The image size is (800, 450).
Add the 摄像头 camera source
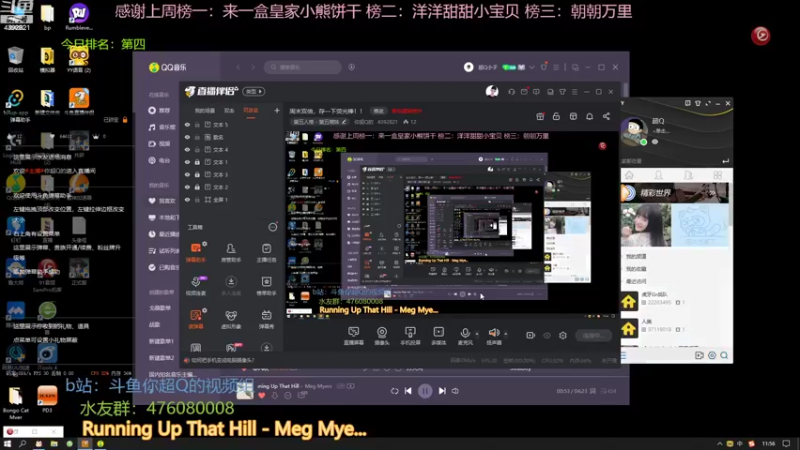pyautogui.click(x=382, y=336)
